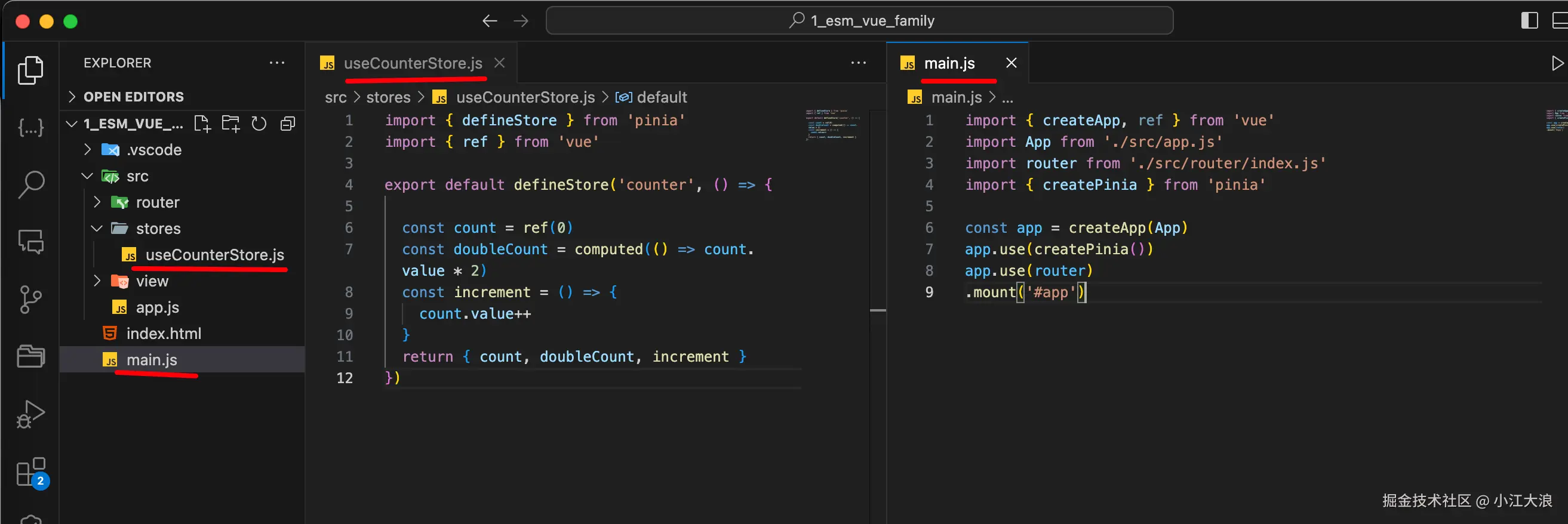The image size is (1568, 524).
Task: Click 'doubleCount' in the const declaration line
Action: click(500, 249)
